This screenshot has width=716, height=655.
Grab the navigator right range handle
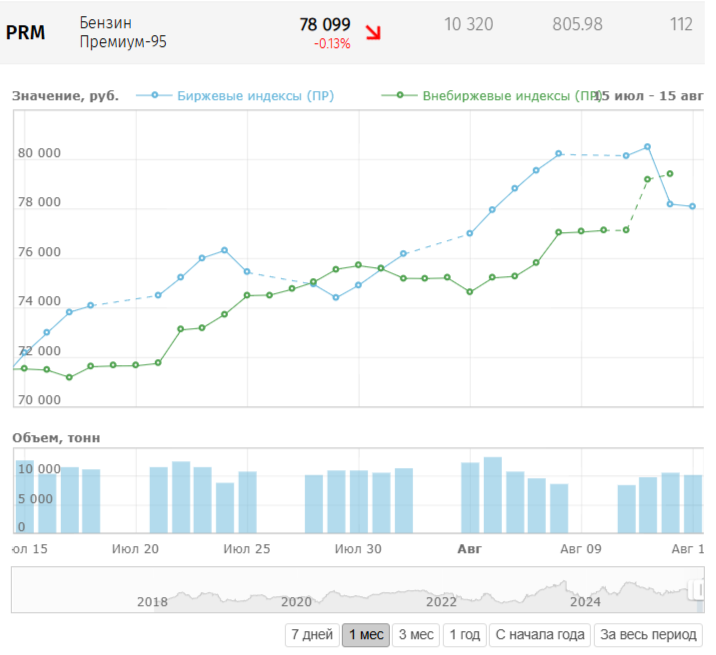699,589
